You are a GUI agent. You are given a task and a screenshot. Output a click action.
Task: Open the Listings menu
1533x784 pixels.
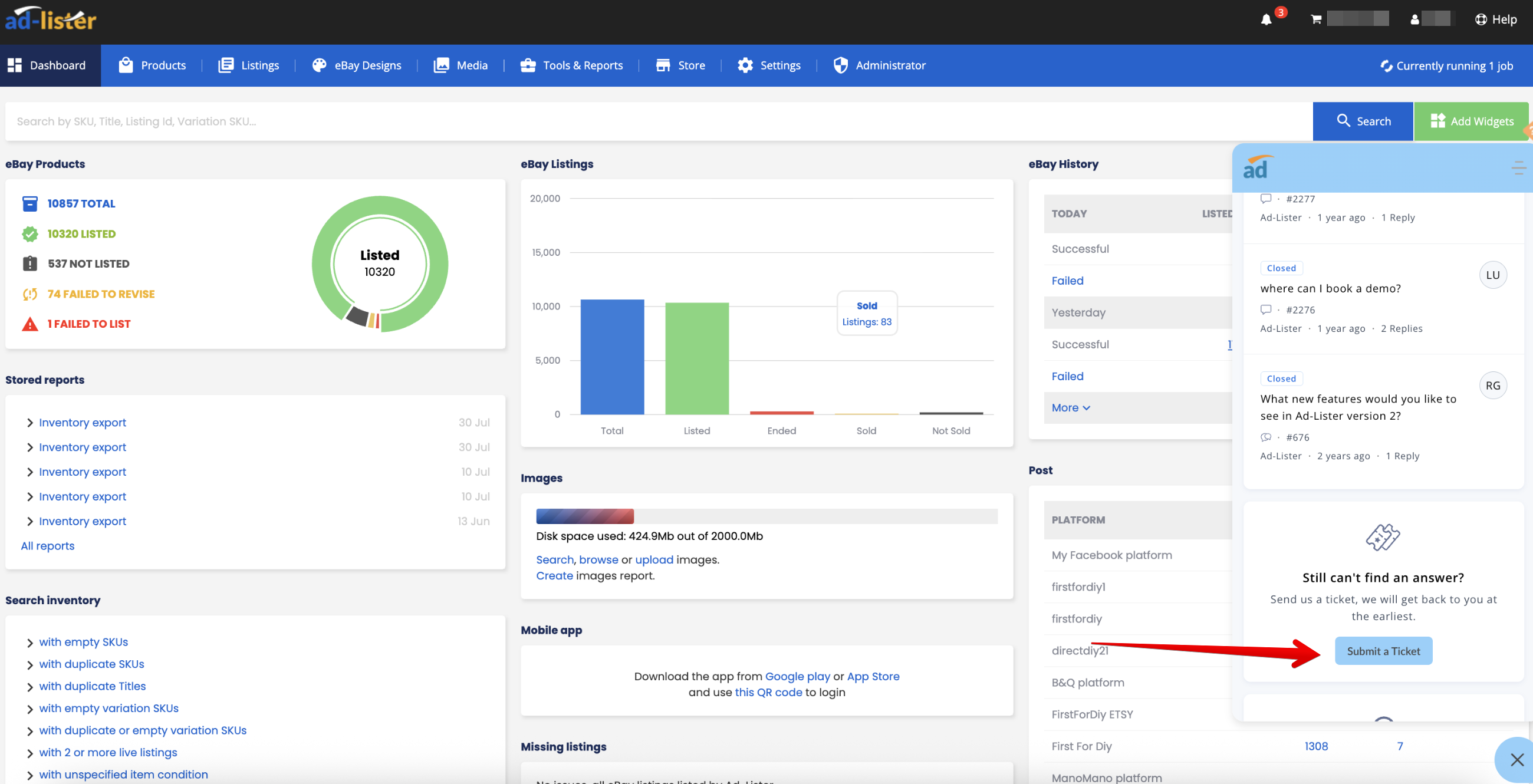tap(249, 65)
